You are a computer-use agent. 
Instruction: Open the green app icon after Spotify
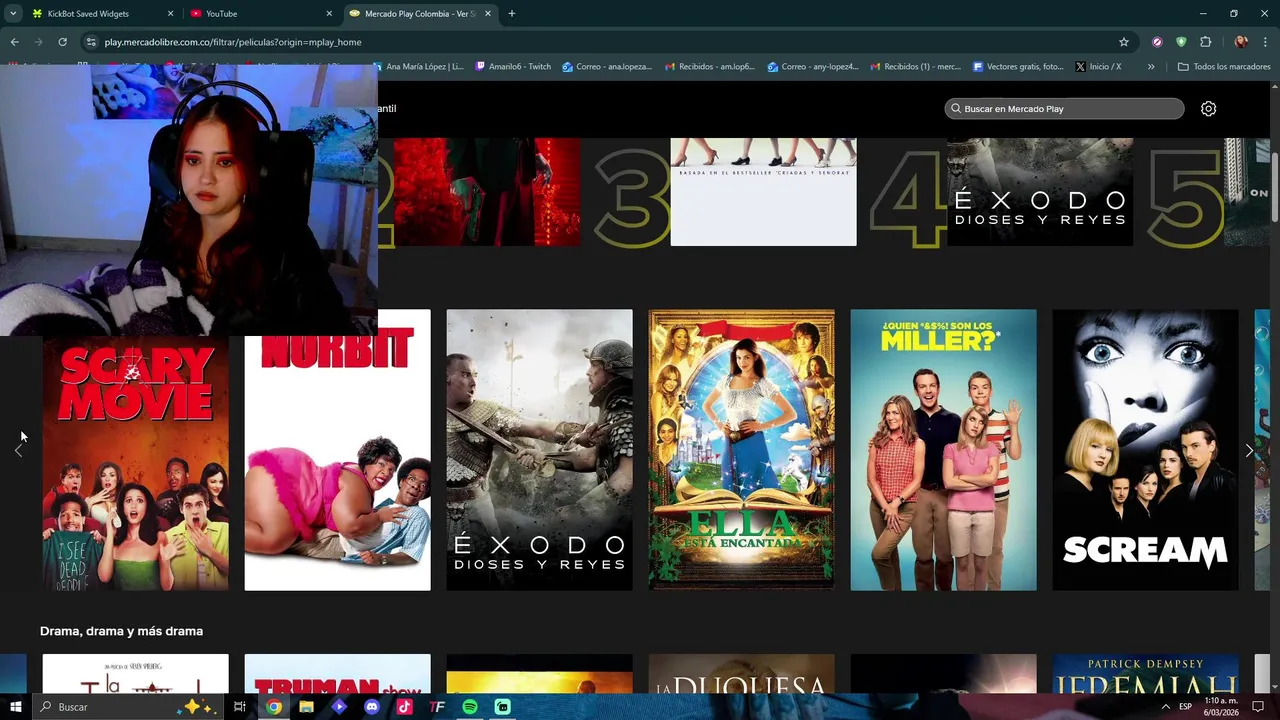coord(502,707)
